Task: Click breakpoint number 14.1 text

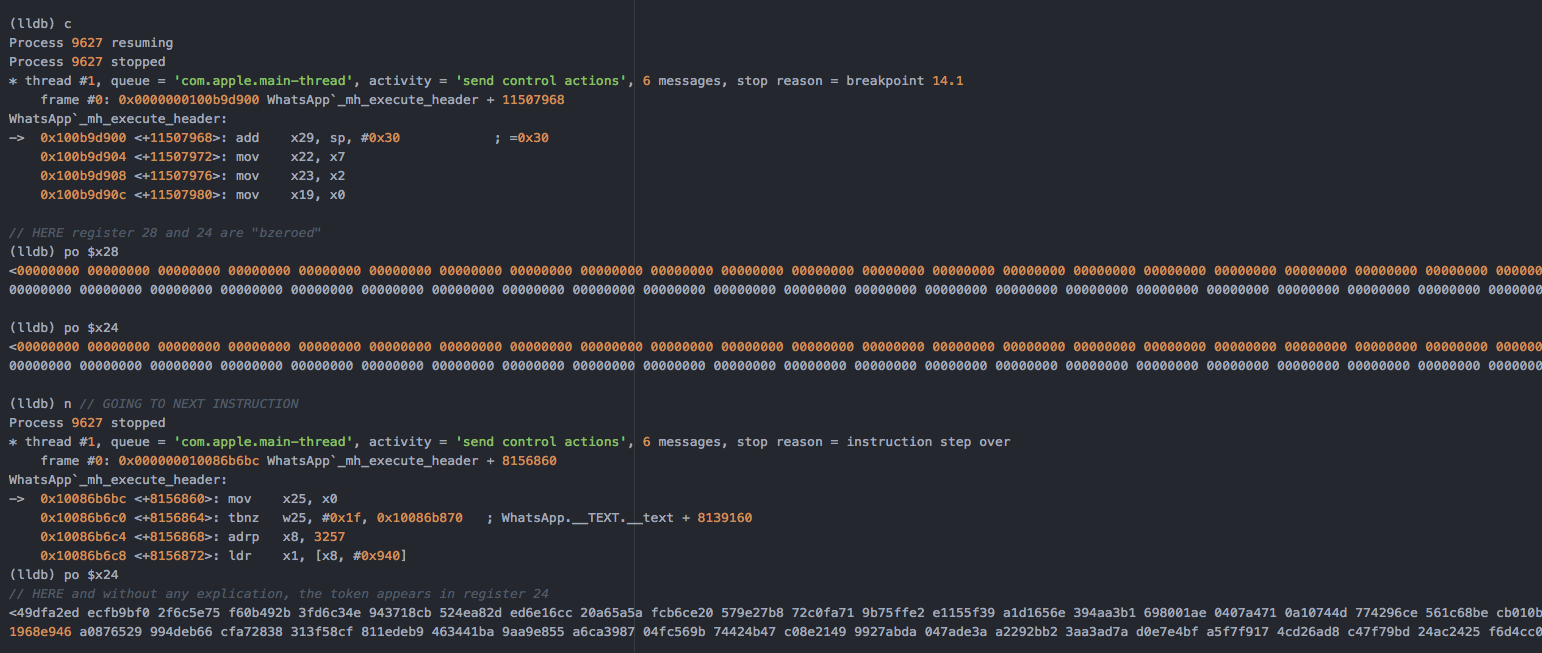Action: point(948,81)
